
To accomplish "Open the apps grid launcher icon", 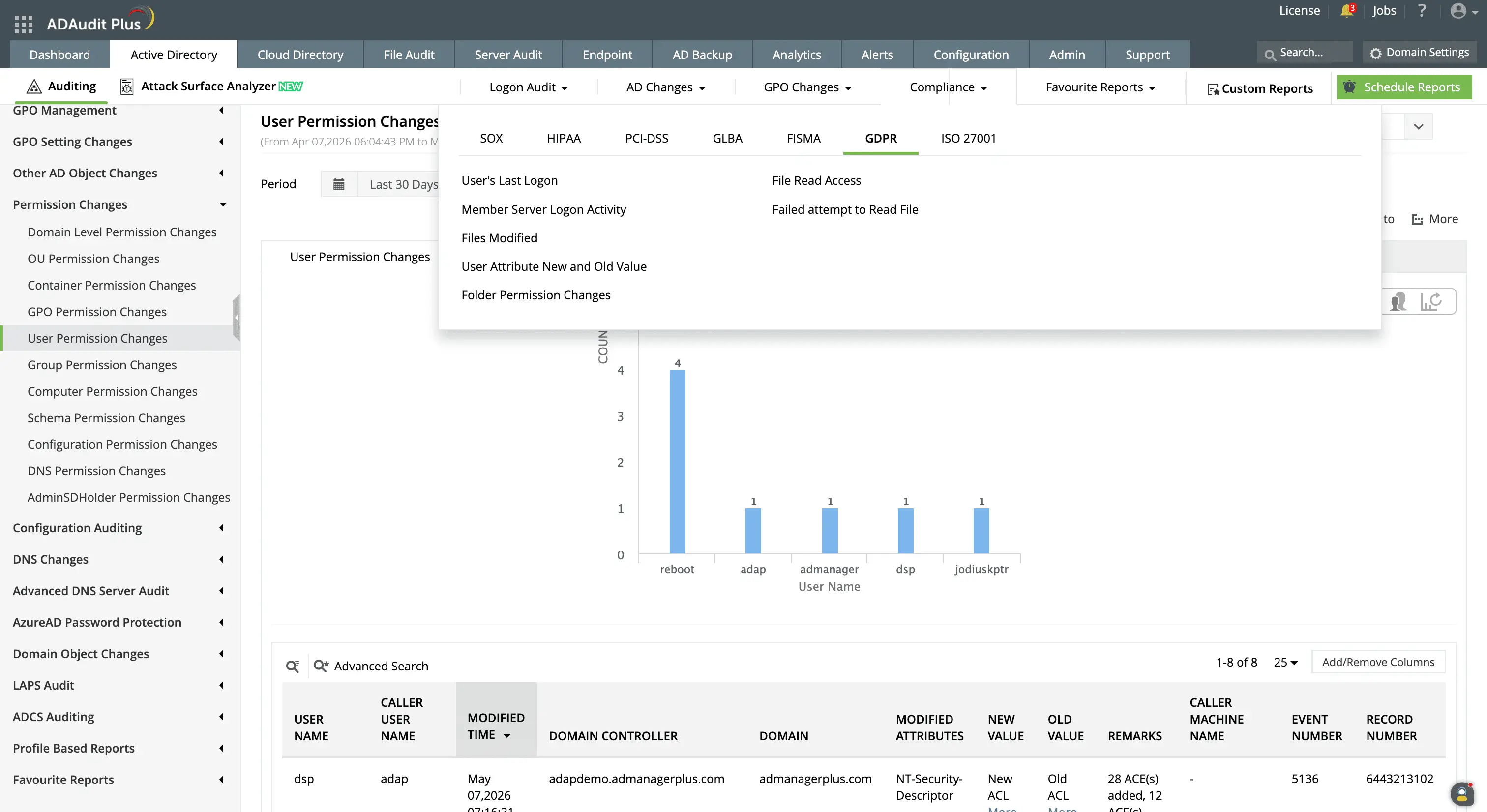I will coord(23,24).
